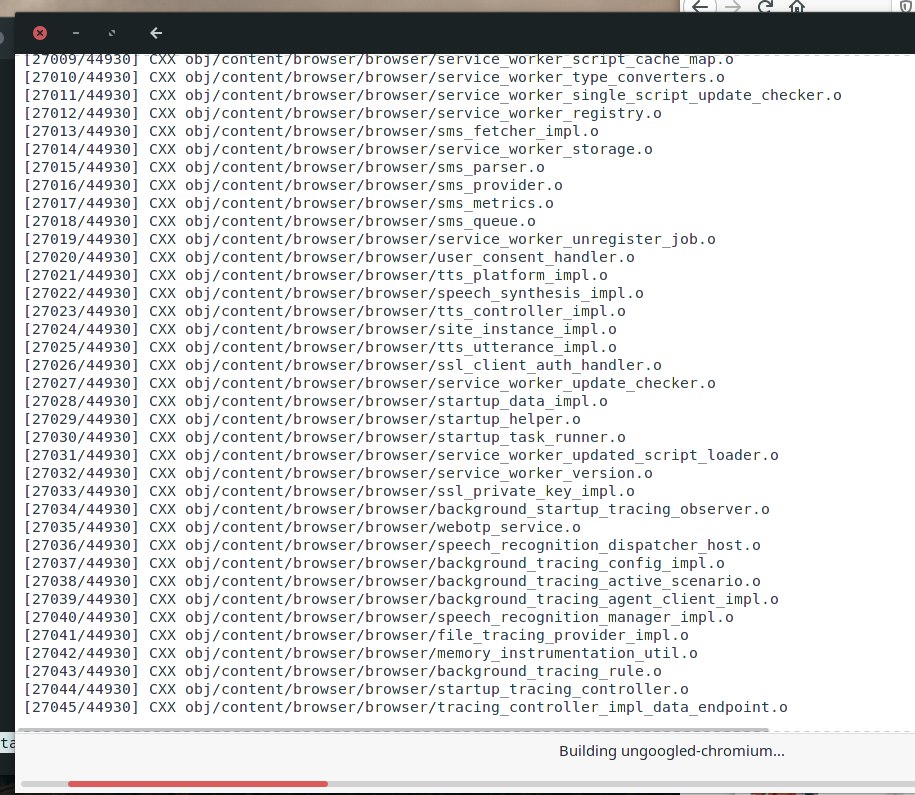
Task: Select the line with service_worker_version.o
Action: click(338, 475)
